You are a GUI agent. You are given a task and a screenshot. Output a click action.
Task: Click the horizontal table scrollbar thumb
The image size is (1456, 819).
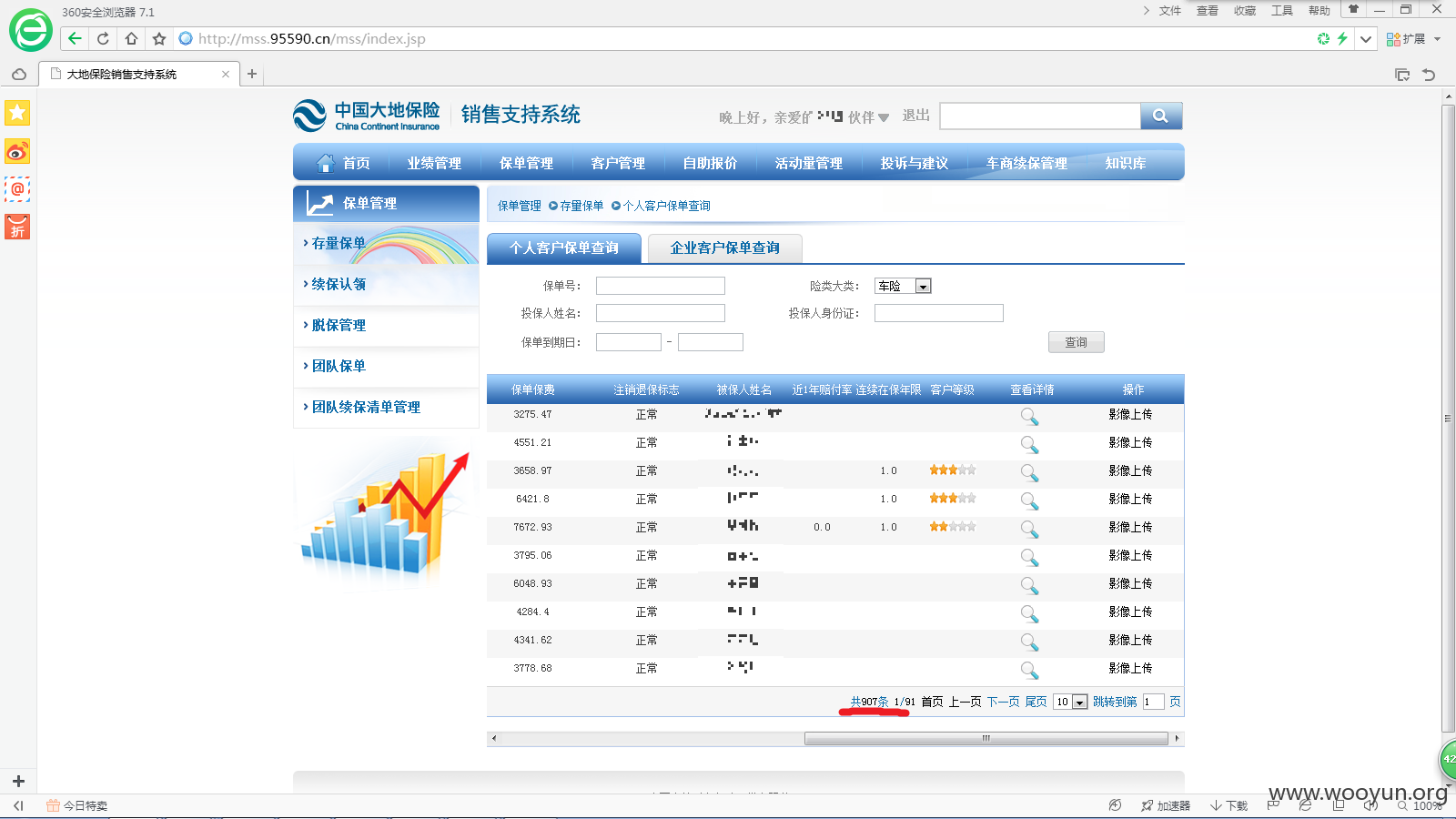tap(986, 738)
